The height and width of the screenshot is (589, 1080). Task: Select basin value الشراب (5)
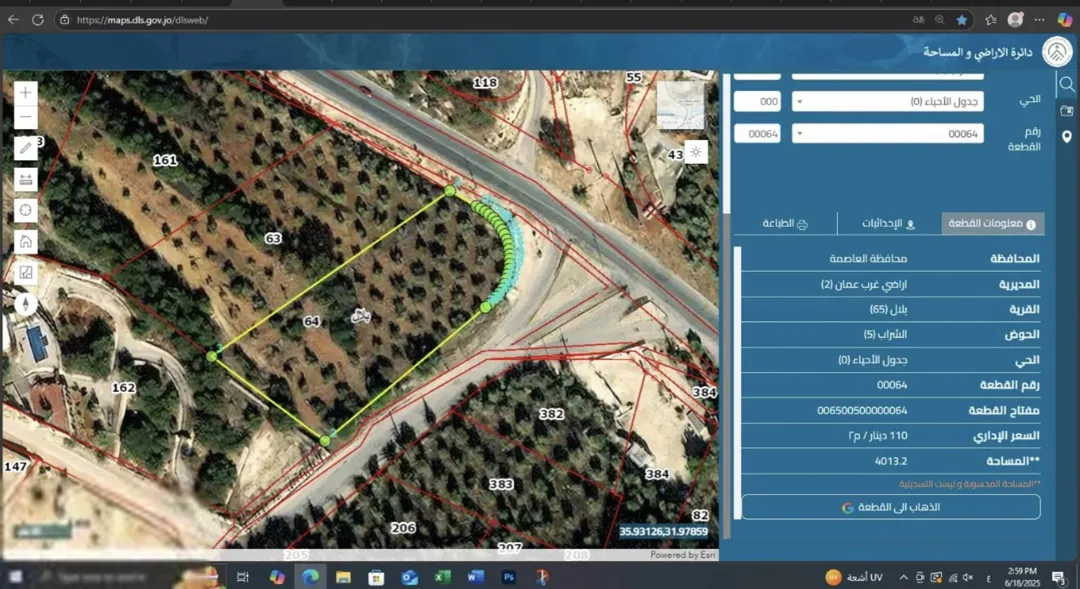click(x=885, y=334)
